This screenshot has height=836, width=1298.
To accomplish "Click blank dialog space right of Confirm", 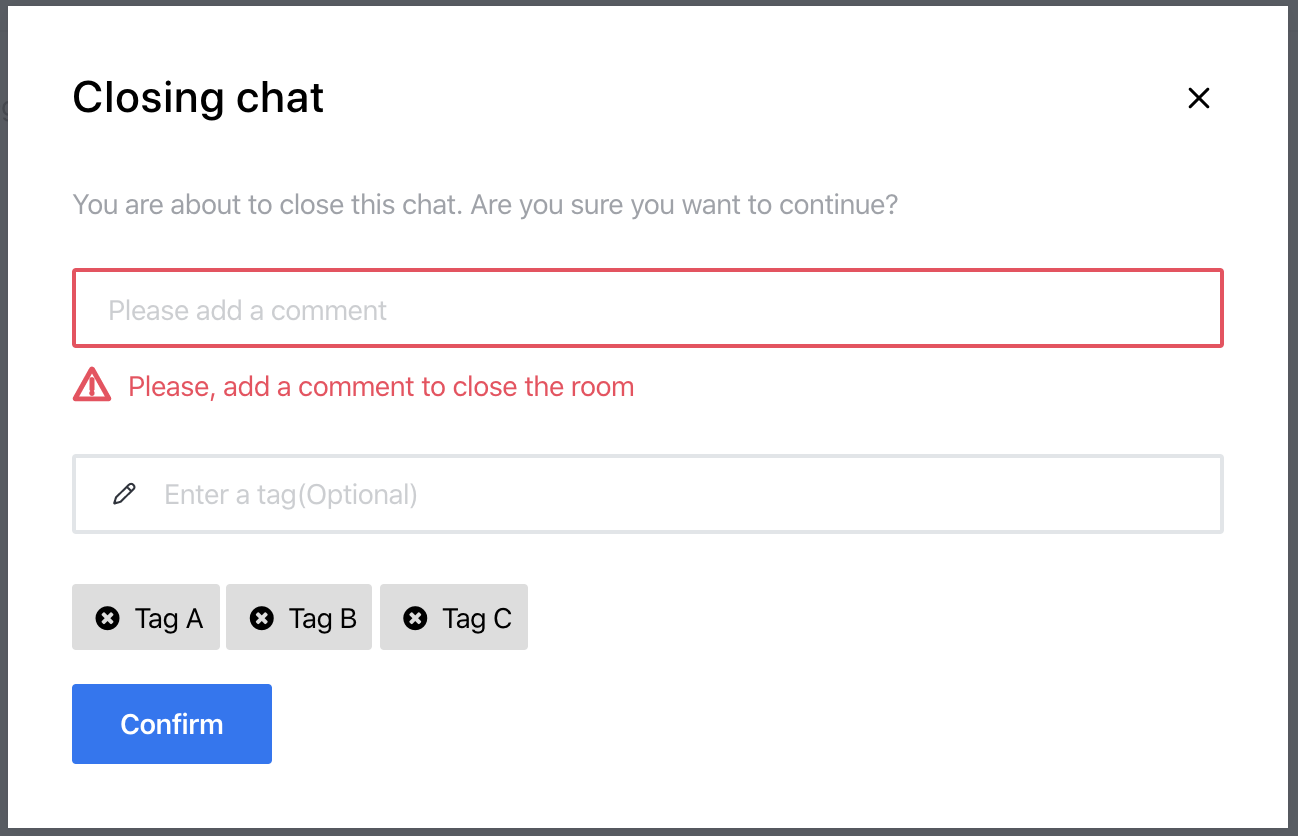I will [700, 724].
